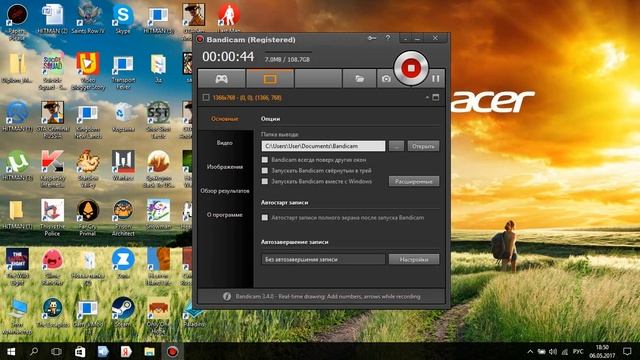The height and width of the screenshot is (360, 640).
Task: Click the volume speaker tray icon
Action: click(553, 351)
